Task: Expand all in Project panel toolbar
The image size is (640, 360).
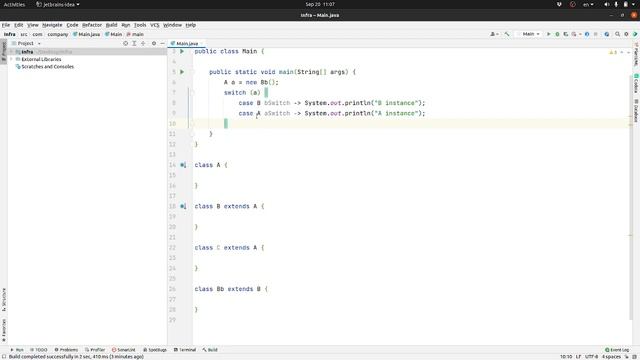Action: click(x=134, y=43)
